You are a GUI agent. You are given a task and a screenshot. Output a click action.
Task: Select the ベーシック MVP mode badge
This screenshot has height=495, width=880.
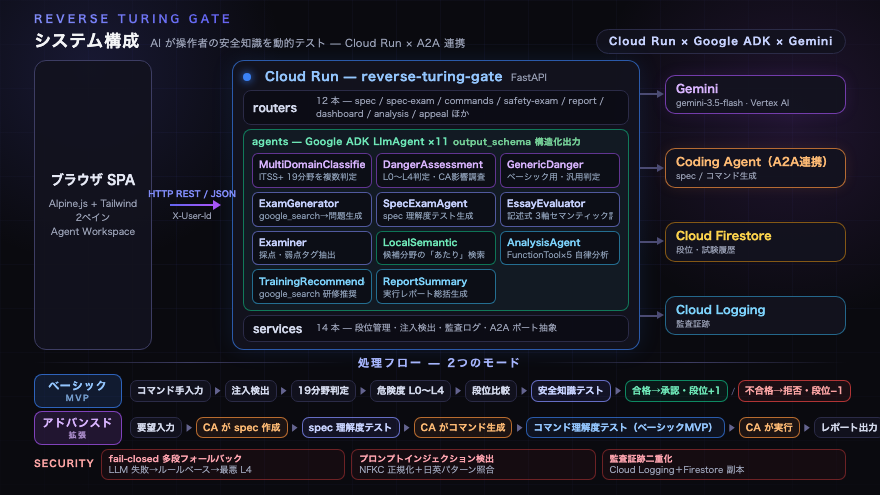(77, 391)
